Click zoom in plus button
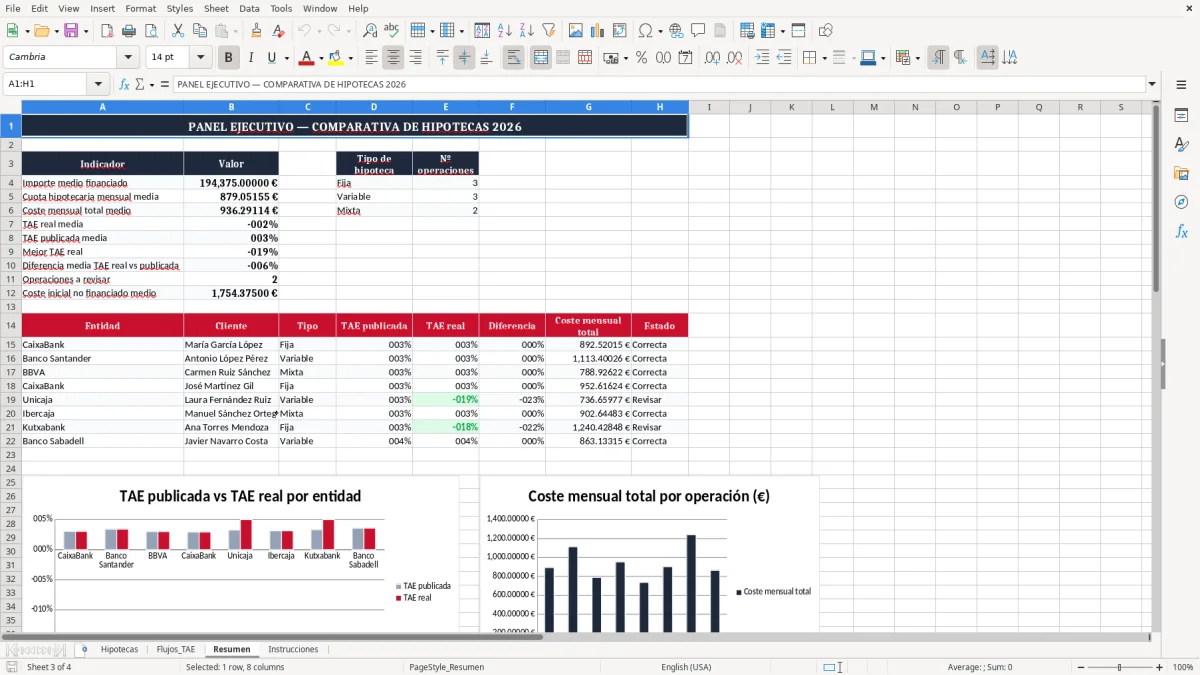 1159,667
